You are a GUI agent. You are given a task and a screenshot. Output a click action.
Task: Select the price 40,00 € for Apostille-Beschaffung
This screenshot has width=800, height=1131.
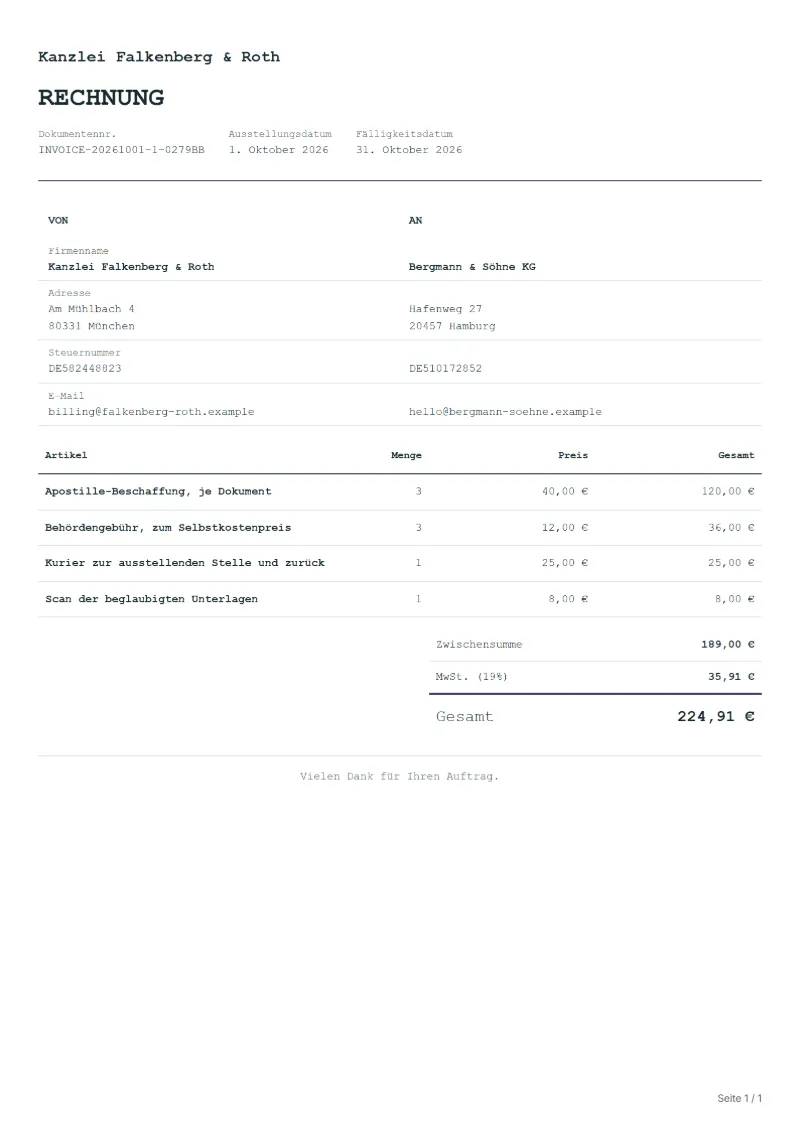pyautogui.click(x=565, y=491)
